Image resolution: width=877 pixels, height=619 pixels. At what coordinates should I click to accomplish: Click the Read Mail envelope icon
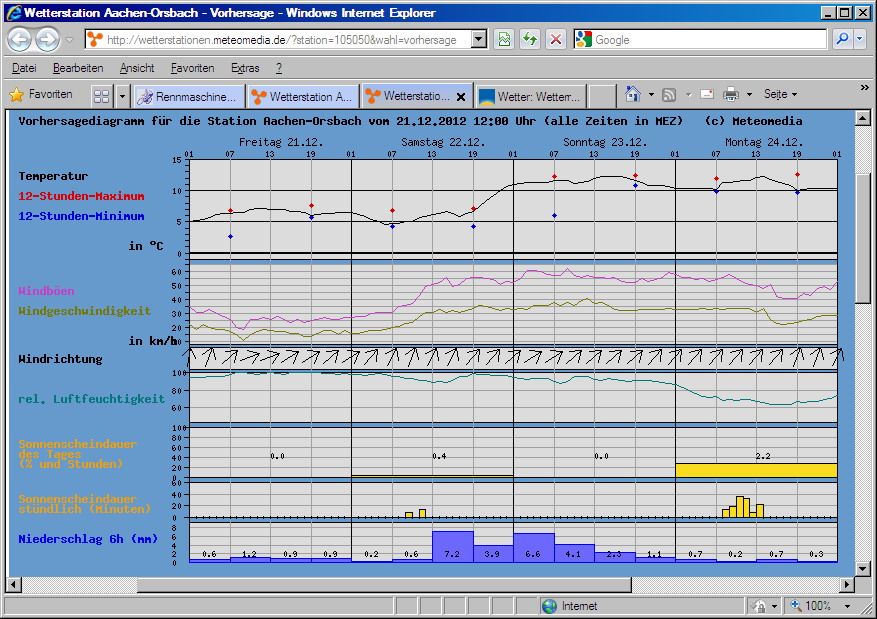click(x=707, y=95)
